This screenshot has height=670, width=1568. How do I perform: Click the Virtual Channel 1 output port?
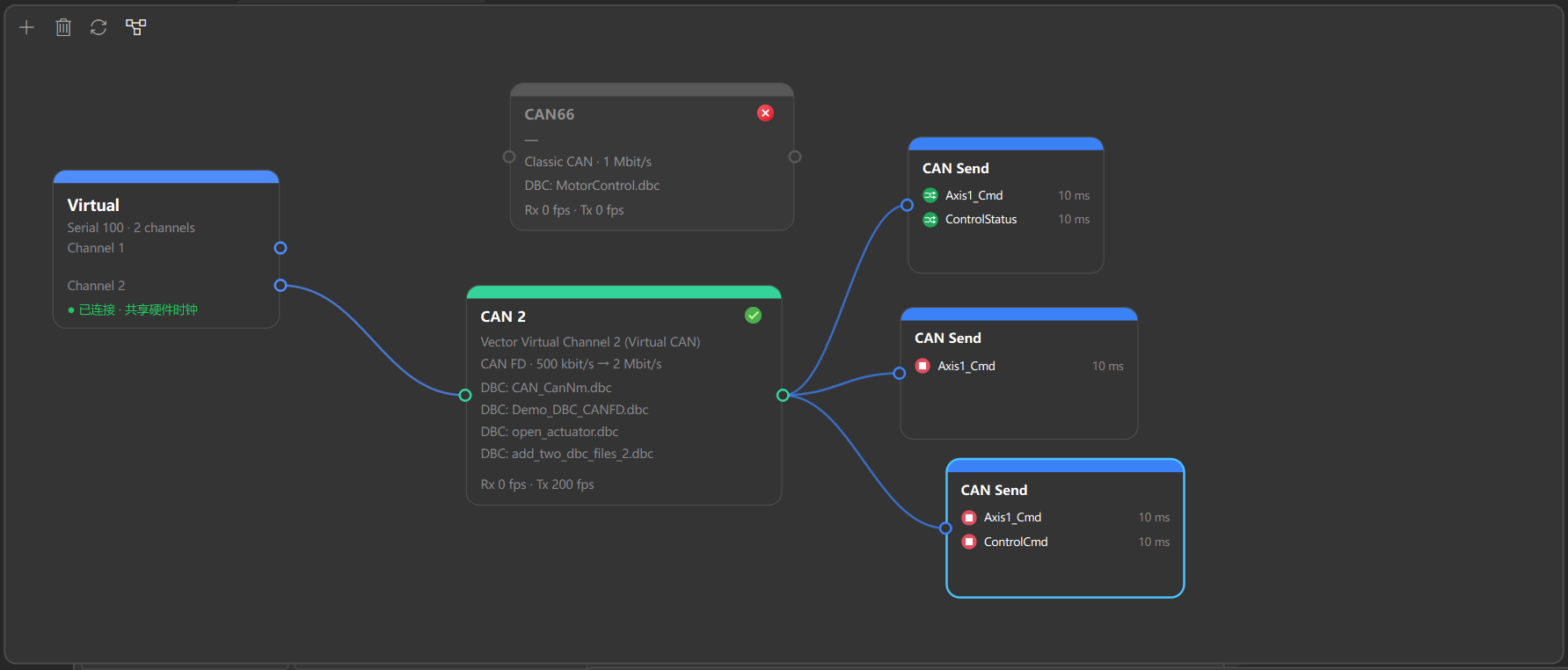point(281,248)
